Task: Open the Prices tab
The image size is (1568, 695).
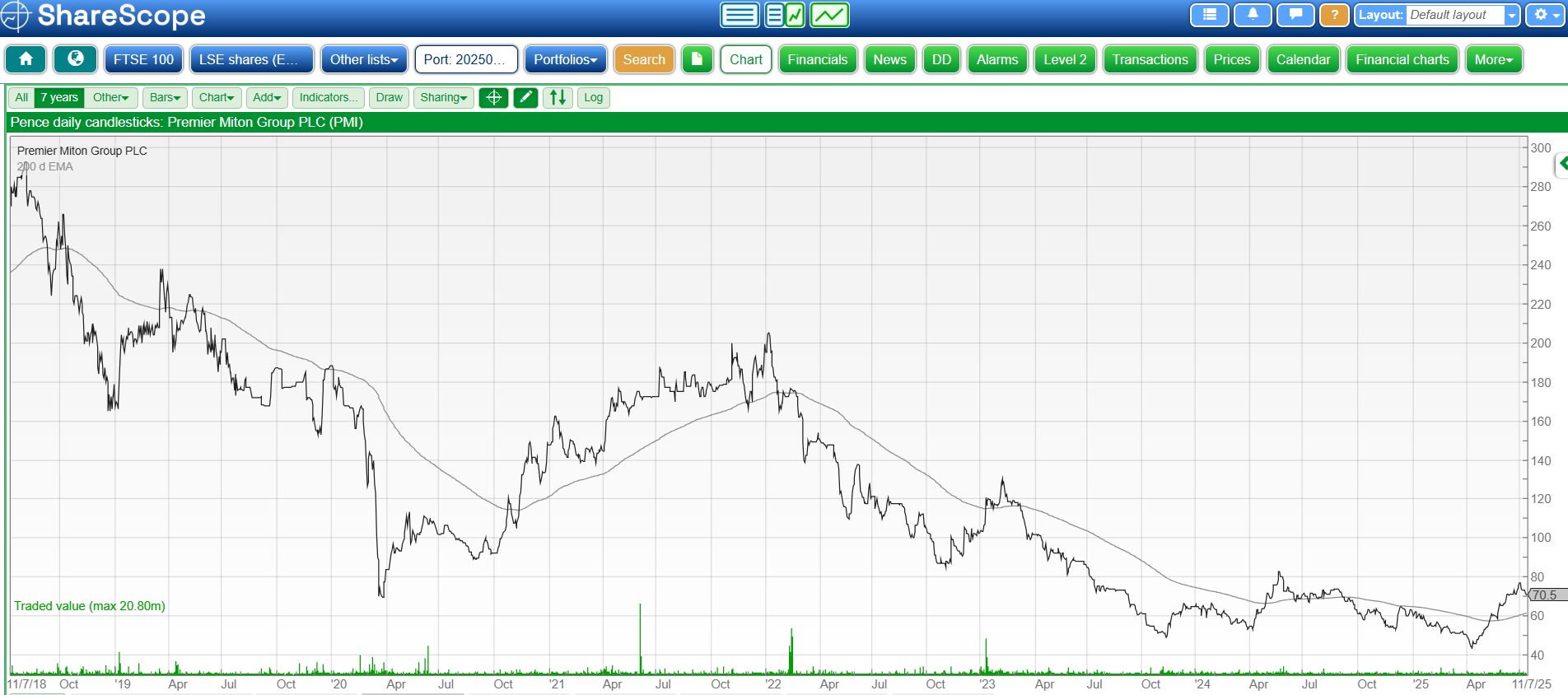Action: point(1232,59)
